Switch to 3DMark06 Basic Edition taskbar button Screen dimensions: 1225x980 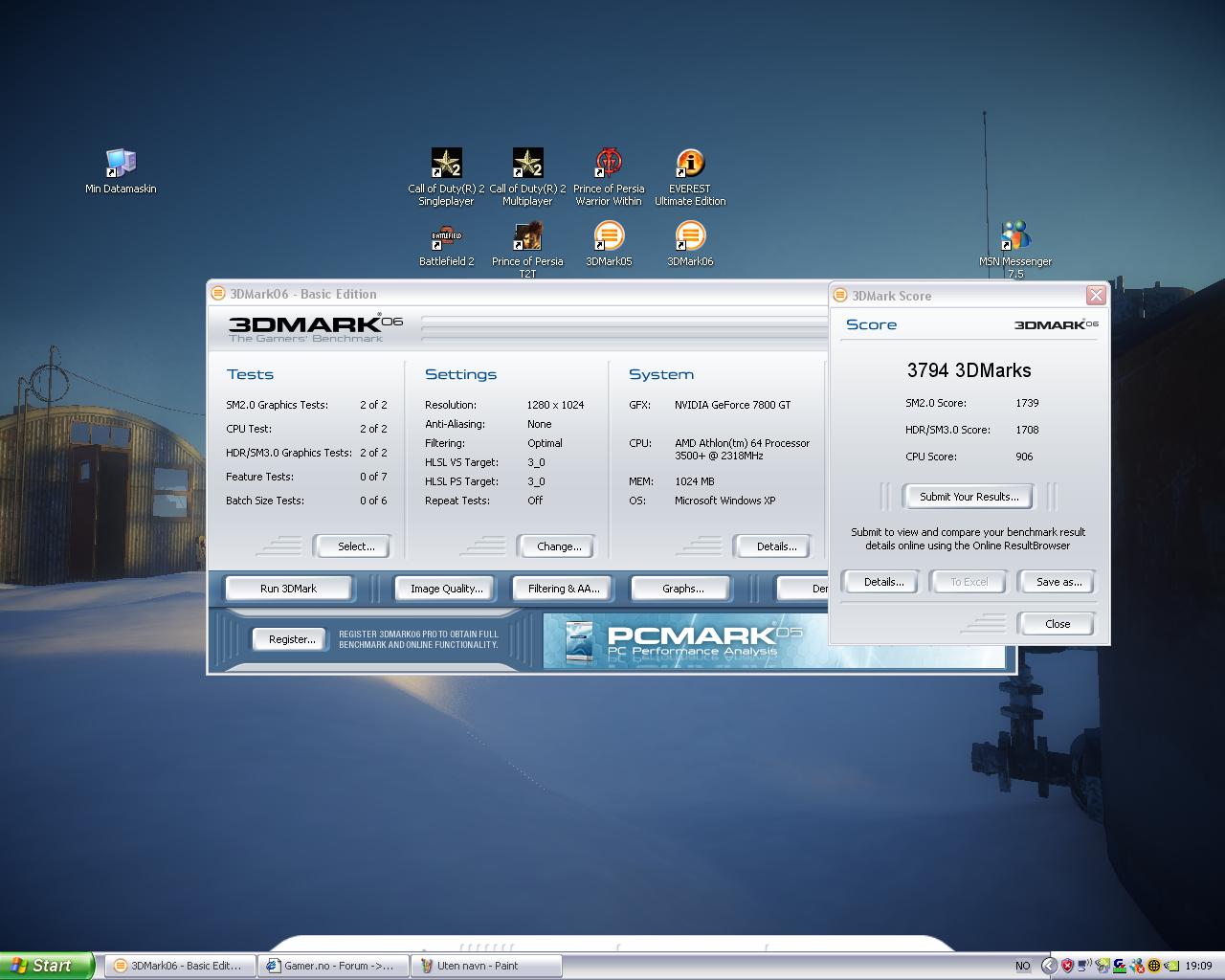[x=180, y=966]
